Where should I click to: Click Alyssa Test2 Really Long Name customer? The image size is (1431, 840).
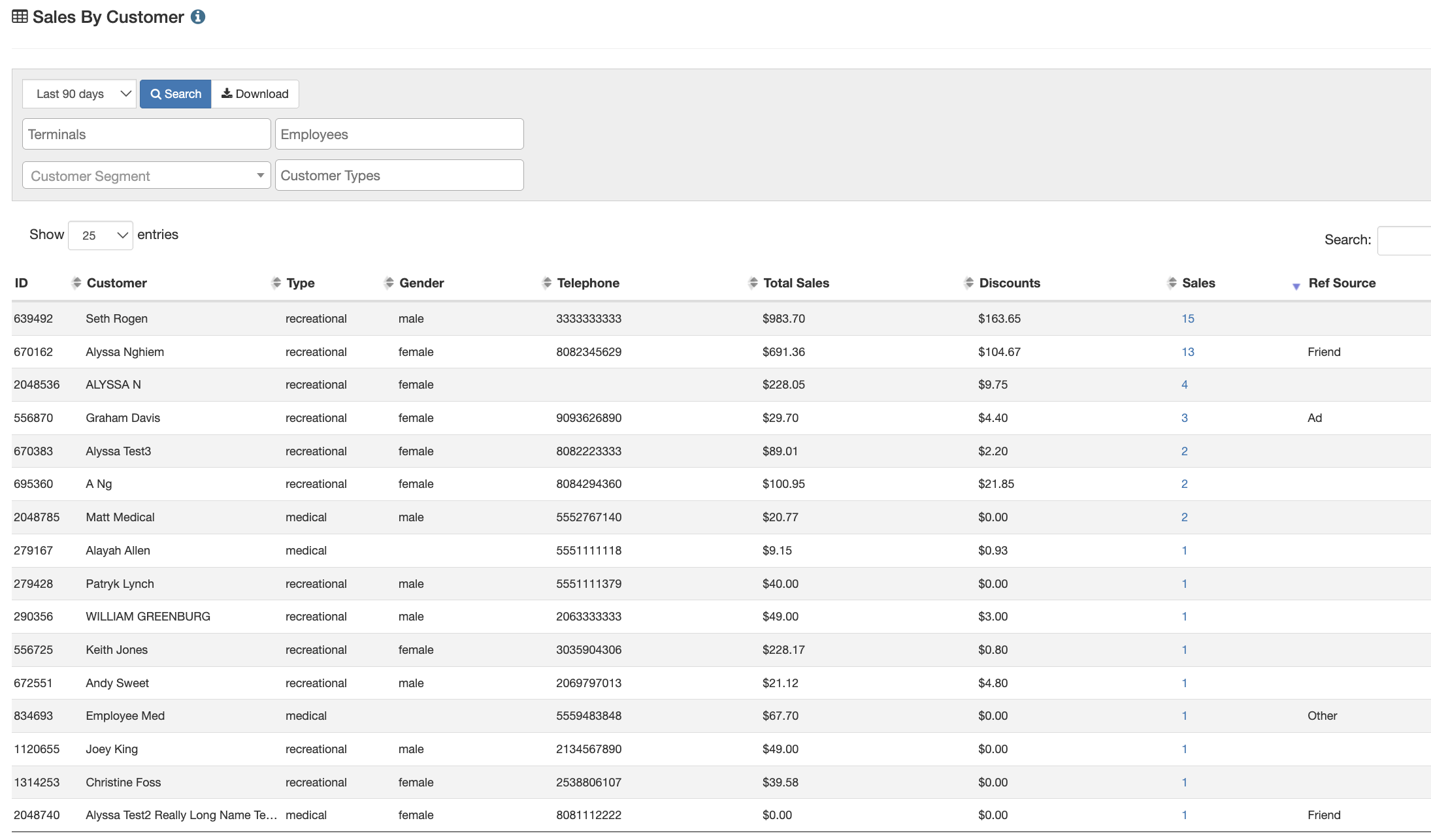click(x=181, y=815)
